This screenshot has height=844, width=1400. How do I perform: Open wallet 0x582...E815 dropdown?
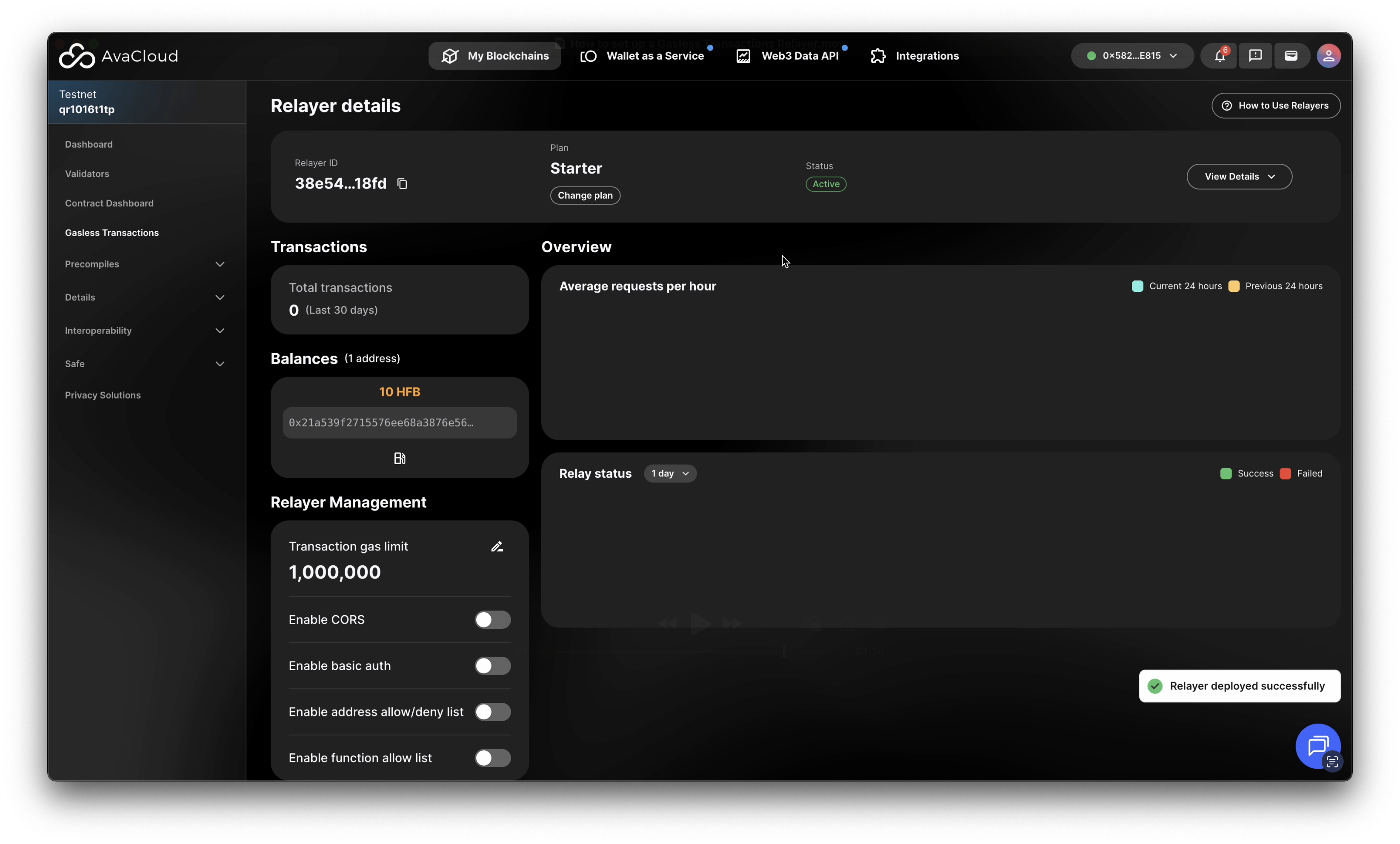[x=1132, y=56]
